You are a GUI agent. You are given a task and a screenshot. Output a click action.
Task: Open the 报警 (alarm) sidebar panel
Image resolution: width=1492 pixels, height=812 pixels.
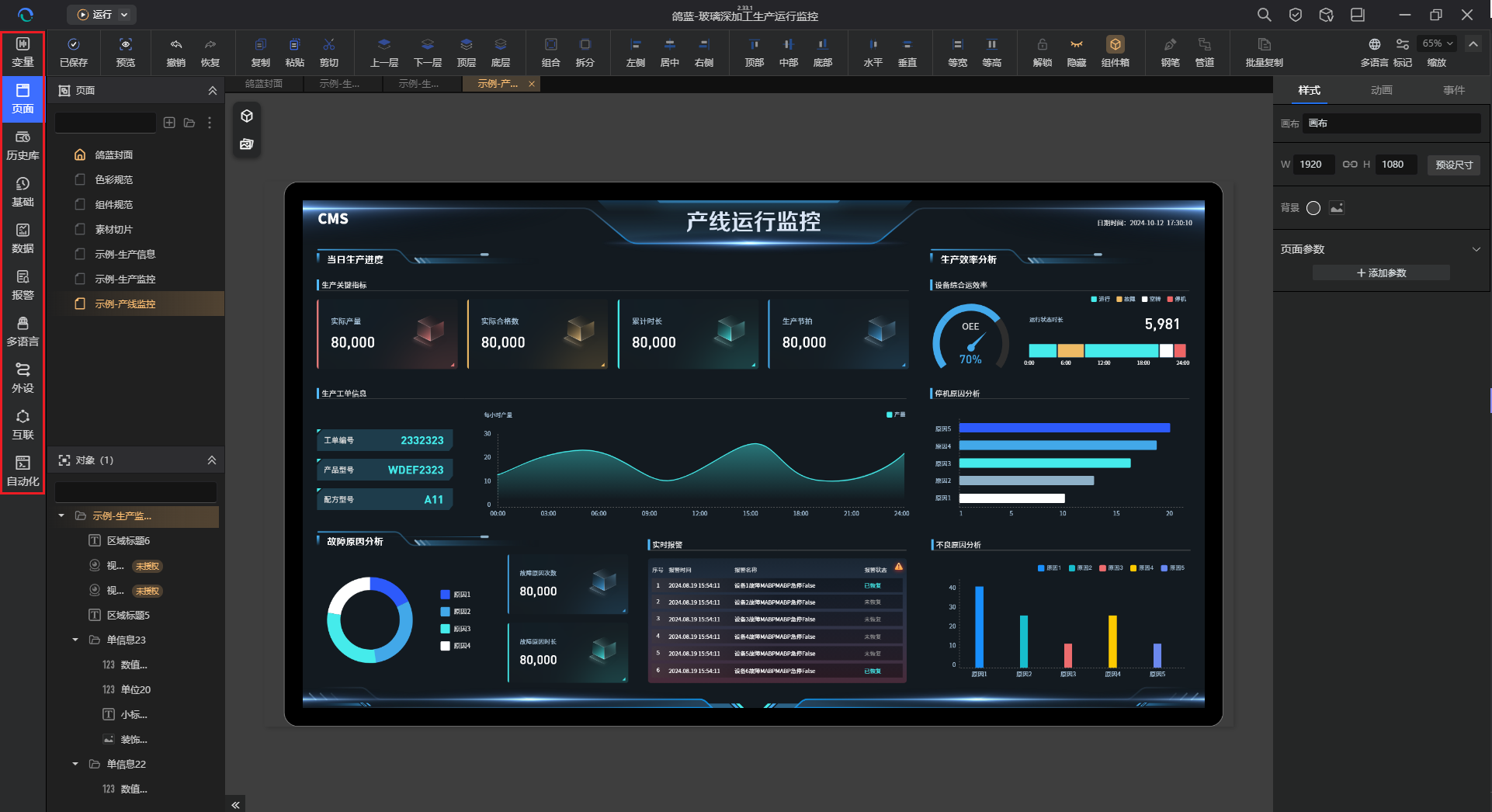pyautogui.click(x=23, y=285)
